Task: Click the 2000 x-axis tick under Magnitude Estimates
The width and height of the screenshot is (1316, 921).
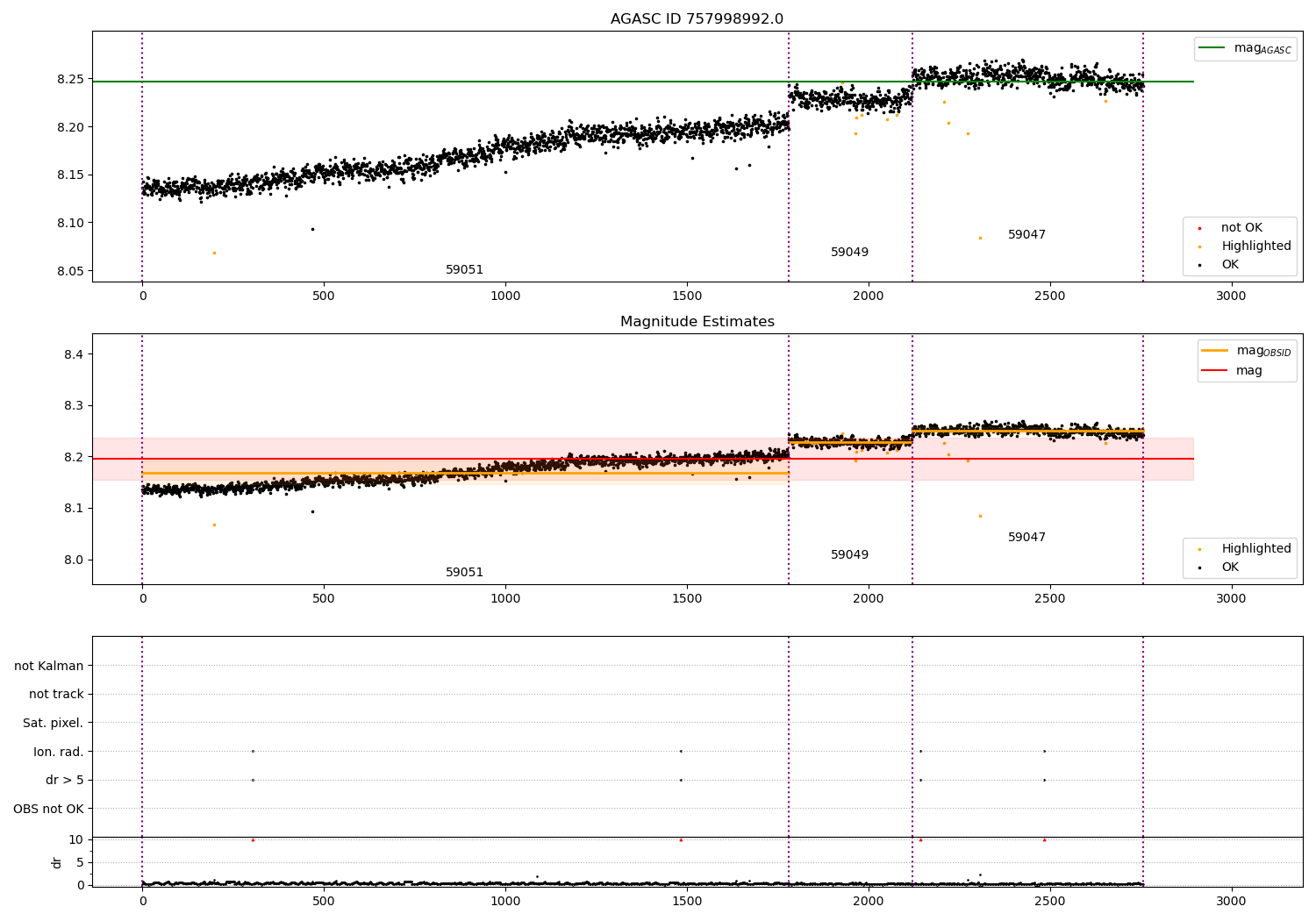Action: click(x=869, y=599)
